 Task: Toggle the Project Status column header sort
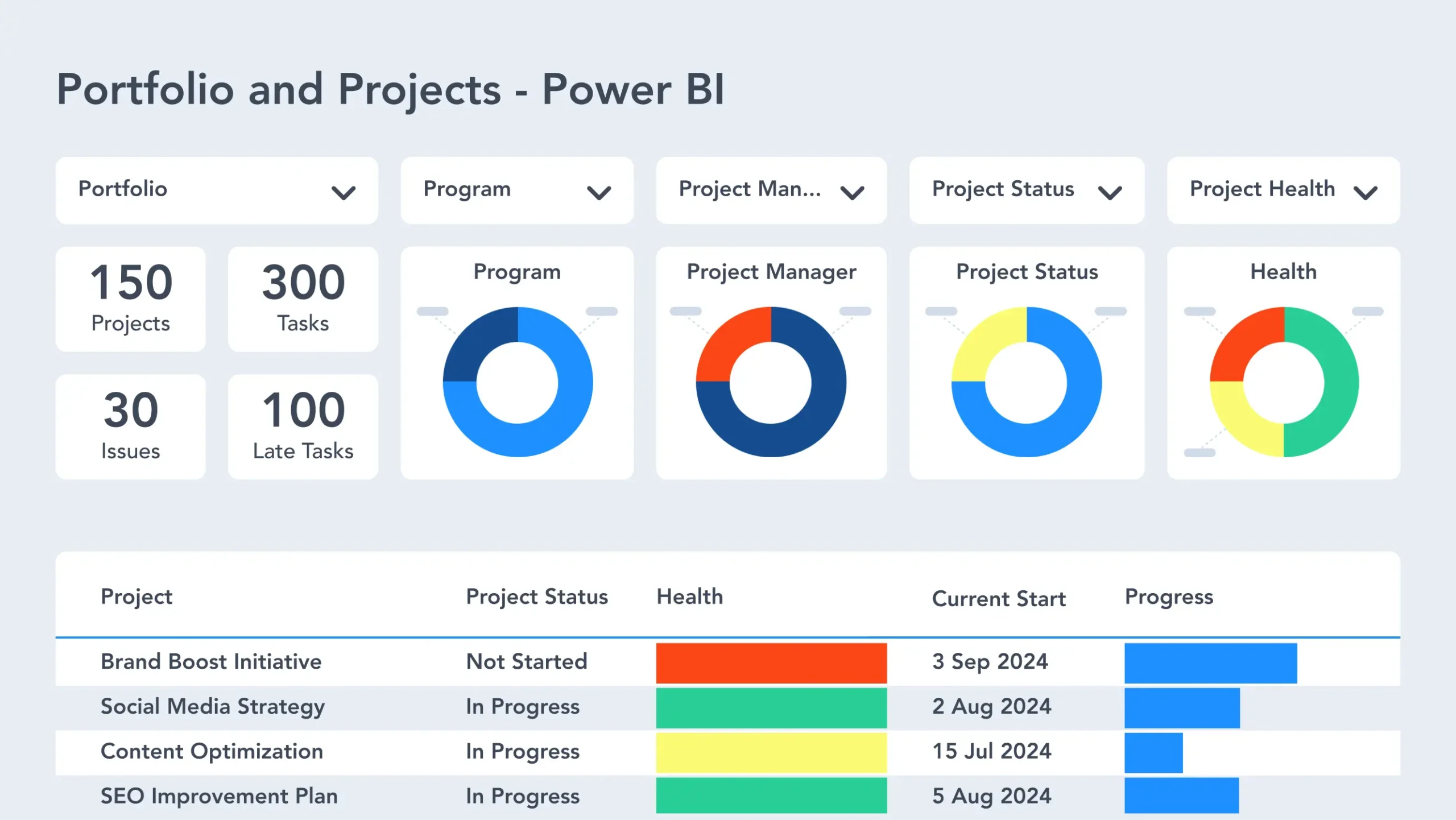pos(537,596)
